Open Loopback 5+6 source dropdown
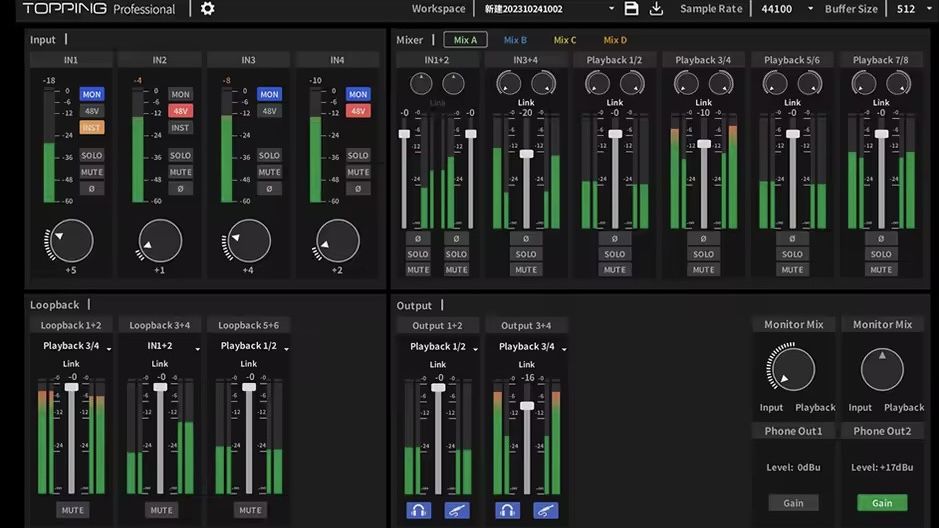This screenshot has width=939, height=528. (253, 346)
